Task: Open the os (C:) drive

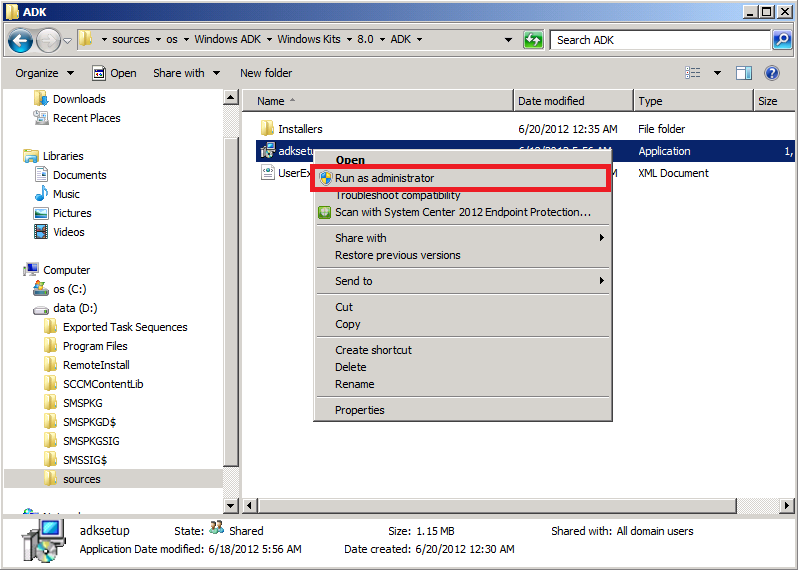Action: click(60, 289)
